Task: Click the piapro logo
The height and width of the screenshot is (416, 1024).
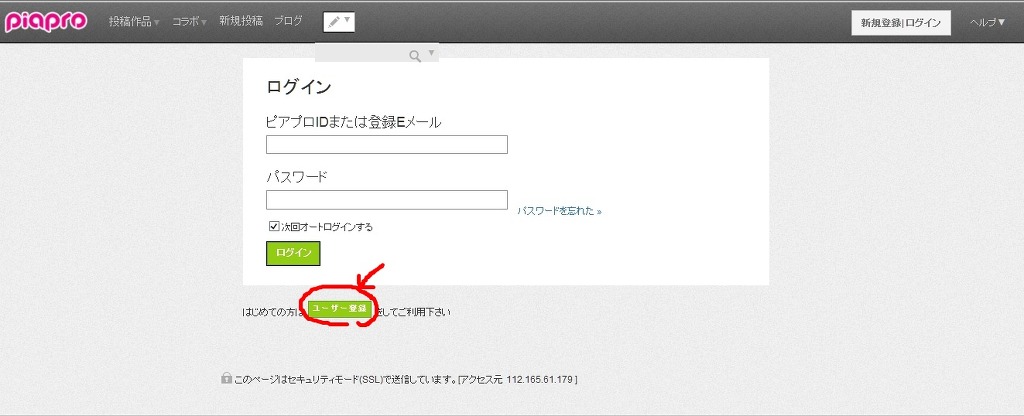Action: click(46, 22)
